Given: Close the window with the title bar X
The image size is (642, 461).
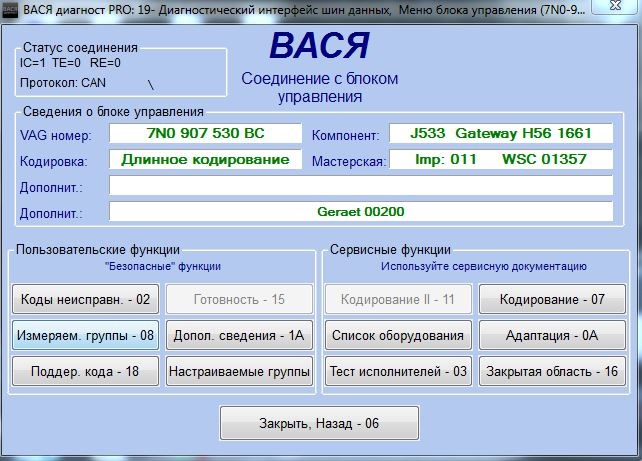Looking at the screenshot, I should click(615, 6).
